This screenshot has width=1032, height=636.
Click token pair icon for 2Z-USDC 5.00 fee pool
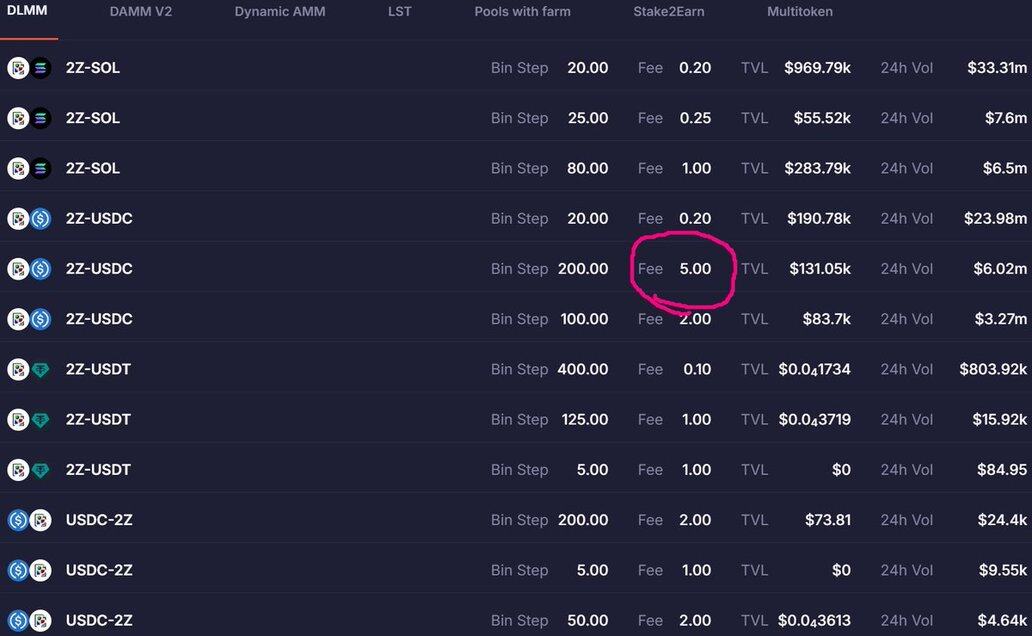pyautogui.click(x=29, y=269)
